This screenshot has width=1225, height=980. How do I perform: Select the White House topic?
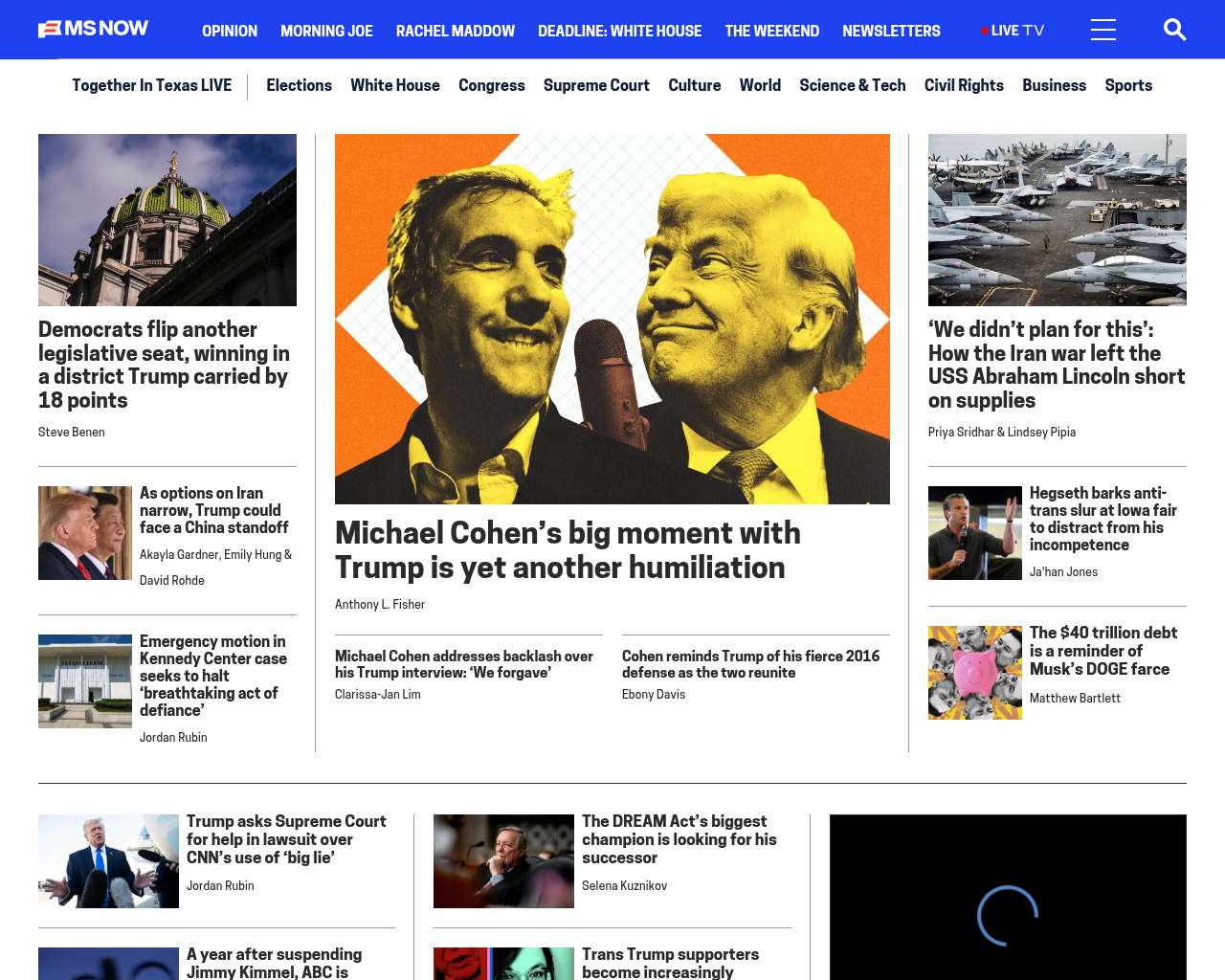[395, 85]
